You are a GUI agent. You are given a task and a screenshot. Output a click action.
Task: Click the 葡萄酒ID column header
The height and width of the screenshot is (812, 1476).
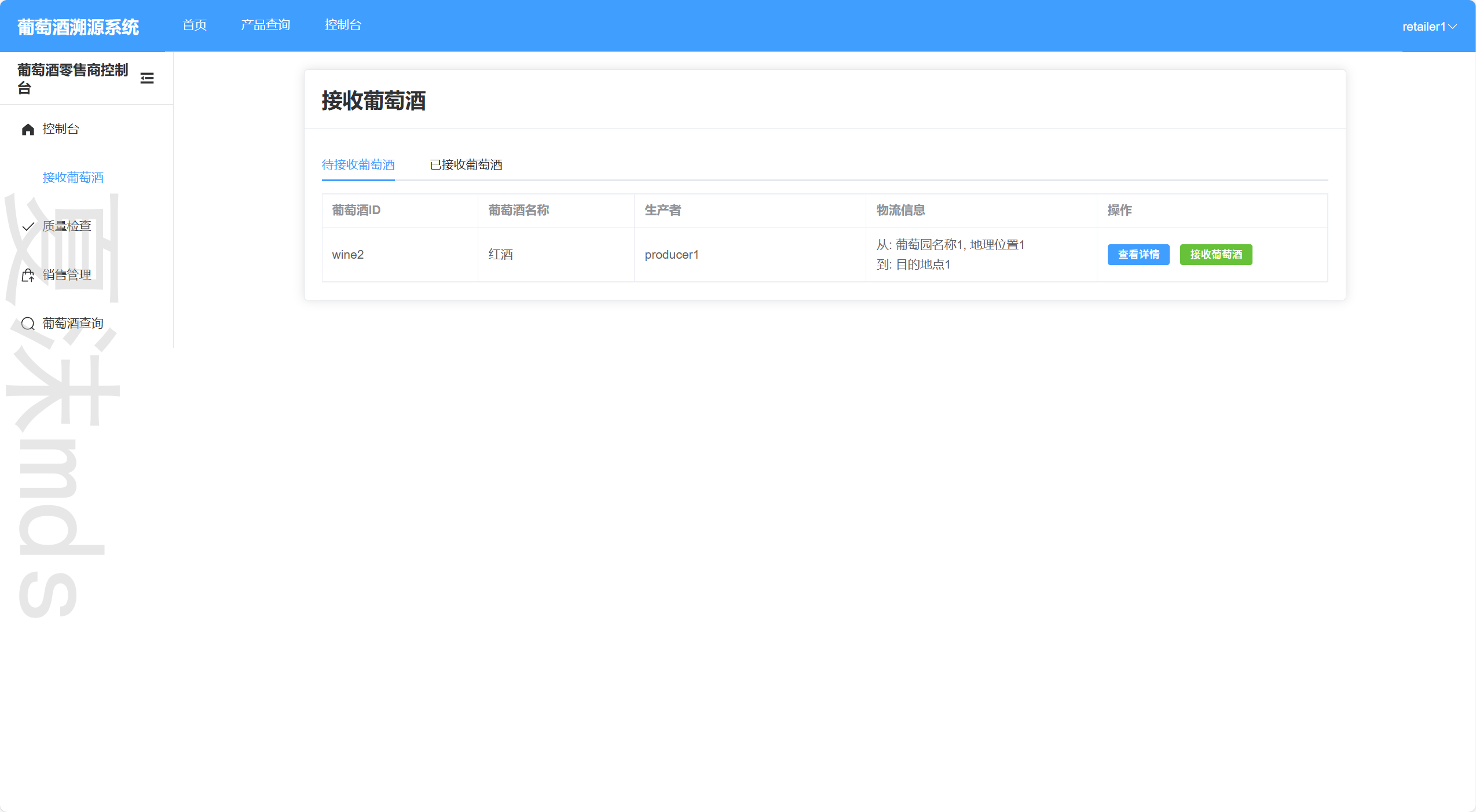point(356,210)
